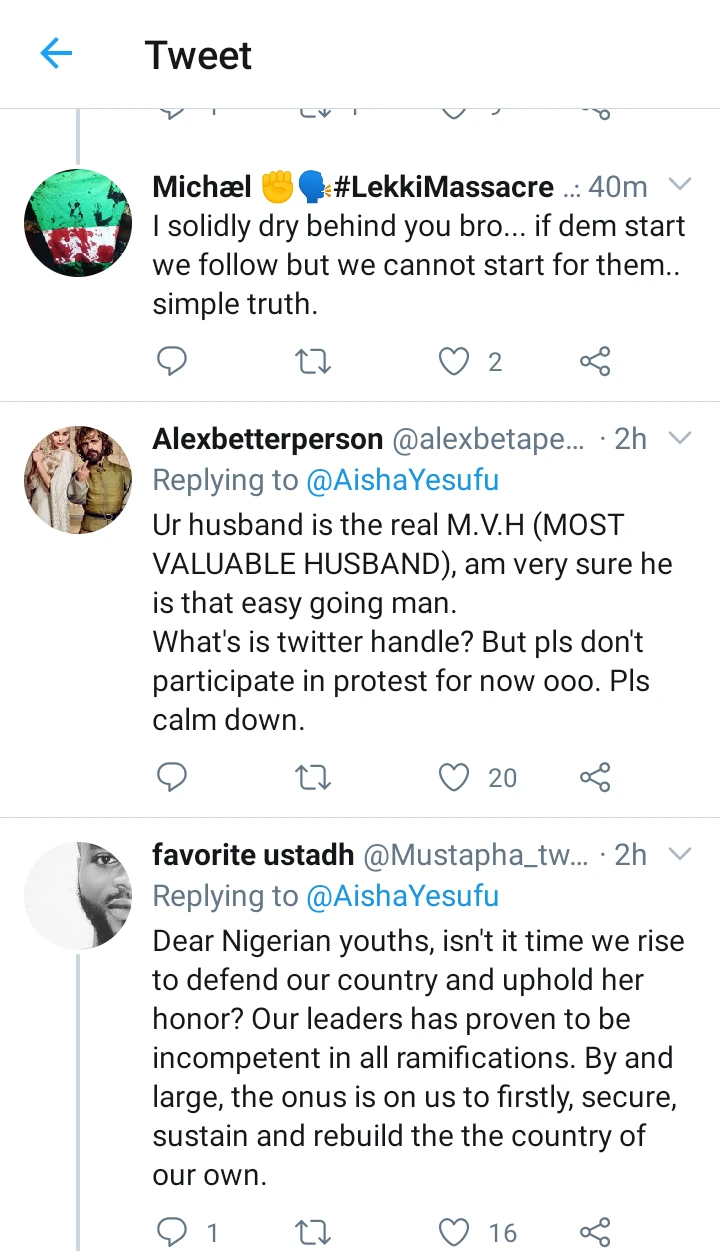Share Alexbetterperson's tweet

tap(595, 777)
